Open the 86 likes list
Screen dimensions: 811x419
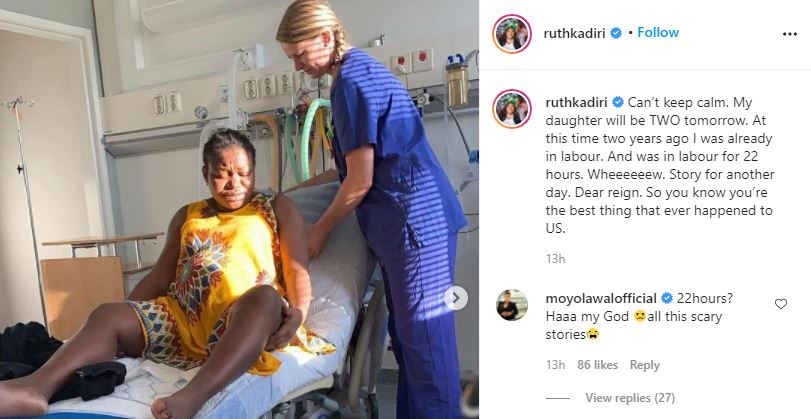pyautogui.click(x=597, y=365)
